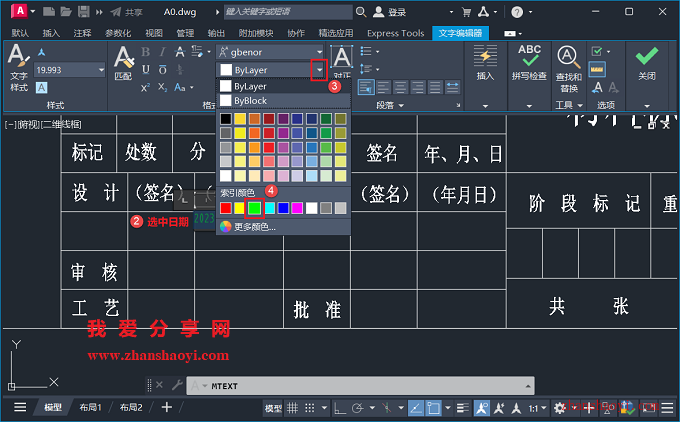Choose ByBlock from the color list
The width and height of the screenshot is (680, 422).
[283, 101]
